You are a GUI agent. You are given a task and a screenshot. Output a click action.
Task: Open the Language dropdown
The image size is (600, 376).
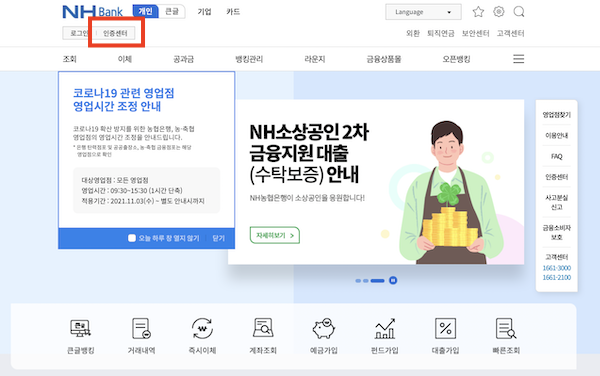(423, 12)
